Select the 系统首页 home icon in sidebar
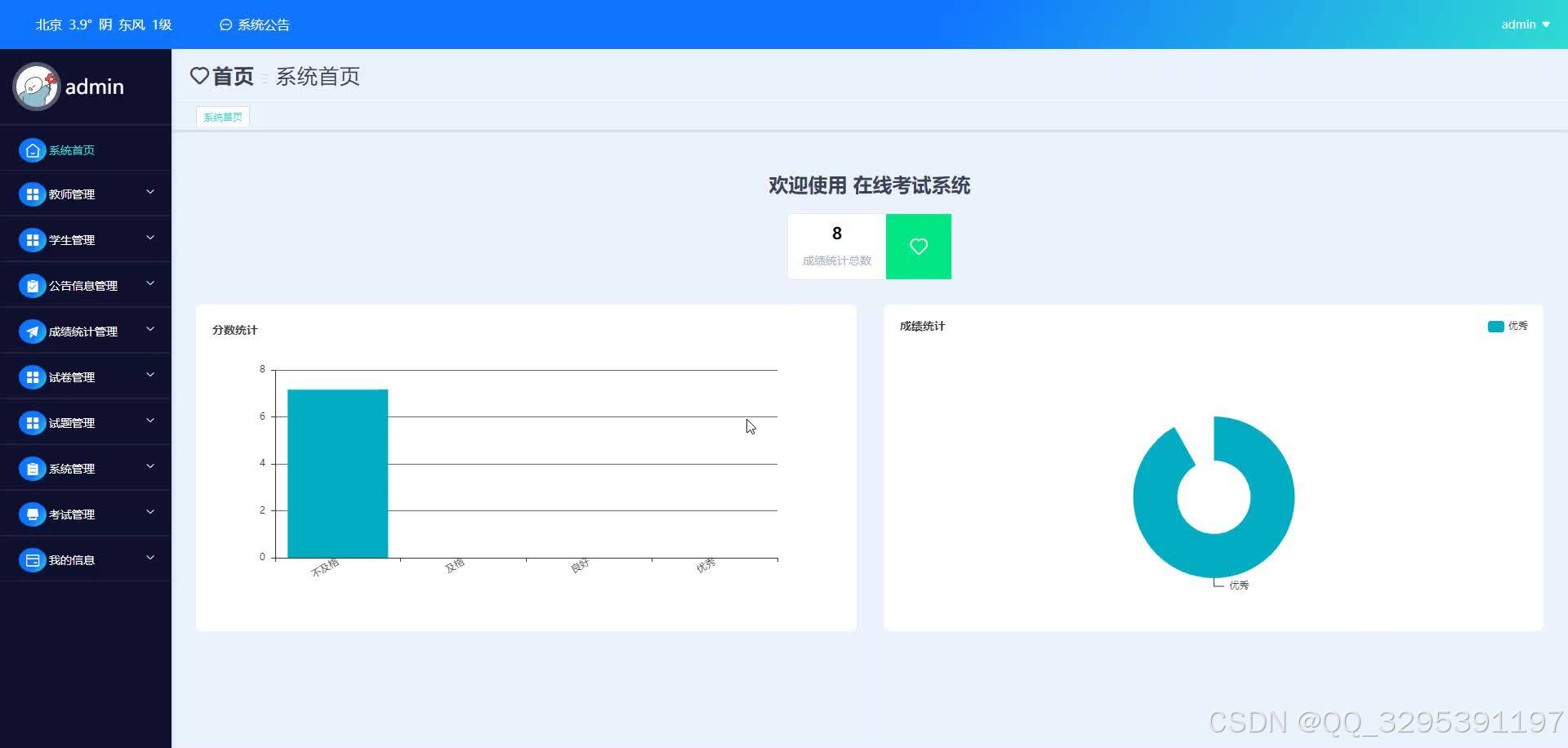This screenshot has width=1568, height=748. pyautogui.click(x=33, y=150)
